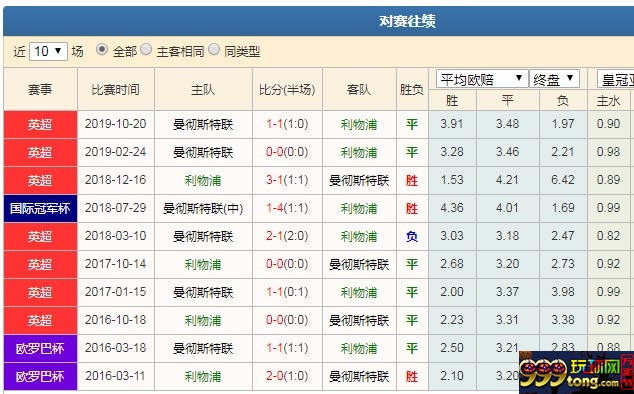Click the 比分(半场) column header
634x394 pixels.
pos(287,89)
